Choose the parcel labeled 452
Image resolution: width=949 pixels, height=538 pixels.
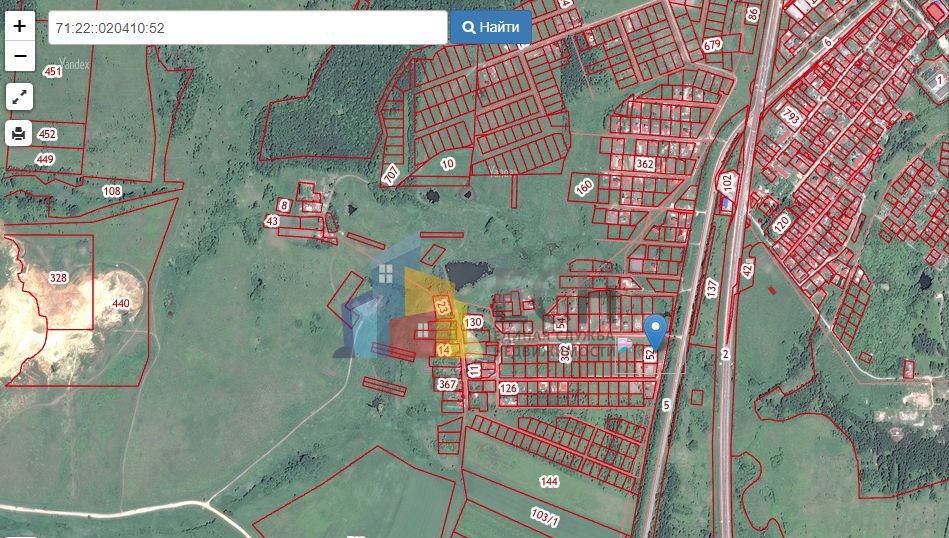(47, 134)
